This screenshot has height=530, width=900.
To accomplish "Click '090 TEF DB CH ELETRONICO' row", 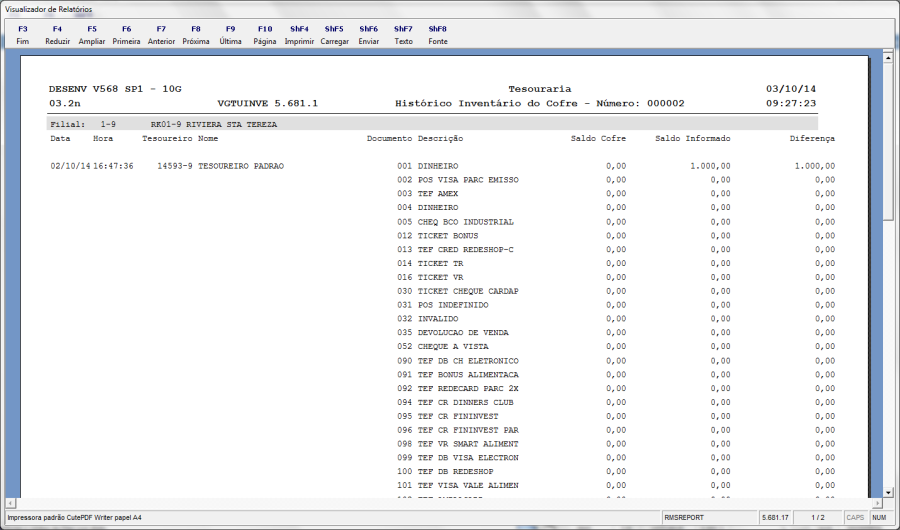I will pyautogui.click(x=457, y=361).
